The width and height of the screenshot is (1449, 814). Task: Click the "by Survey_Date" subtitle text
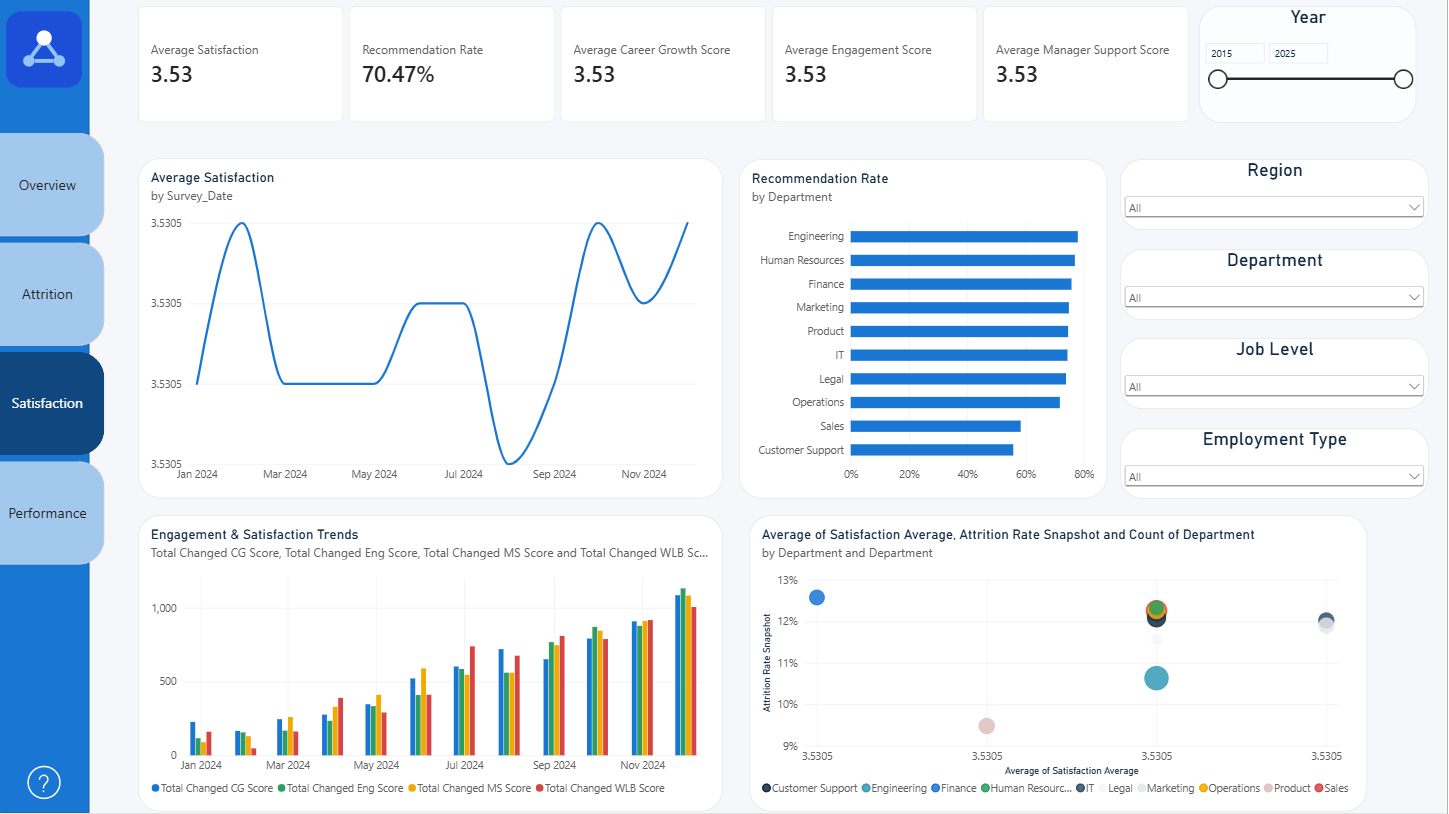191,196
